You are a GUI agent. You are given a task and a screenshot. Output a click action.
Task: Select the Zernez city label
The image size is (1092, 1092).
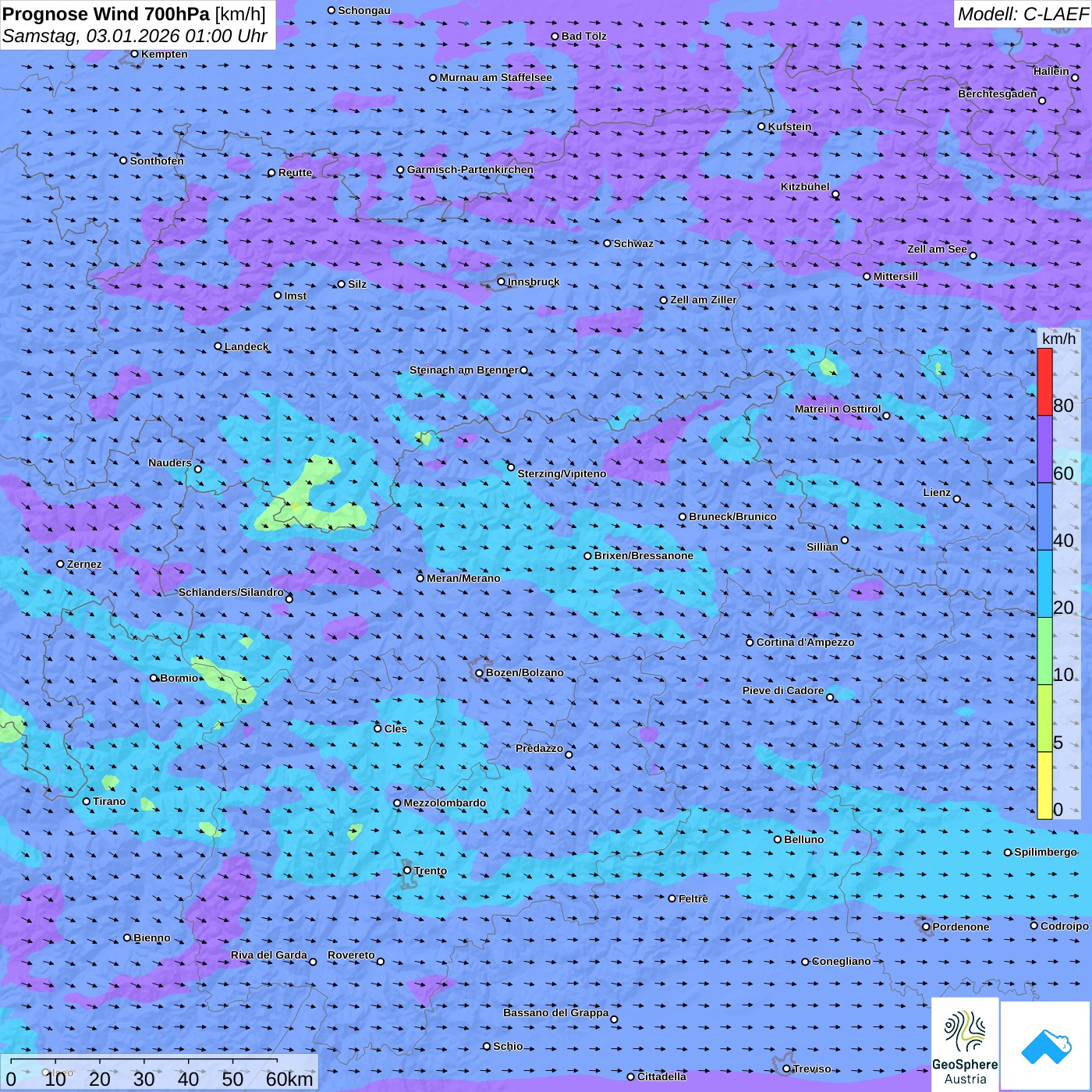pos(84,564)
